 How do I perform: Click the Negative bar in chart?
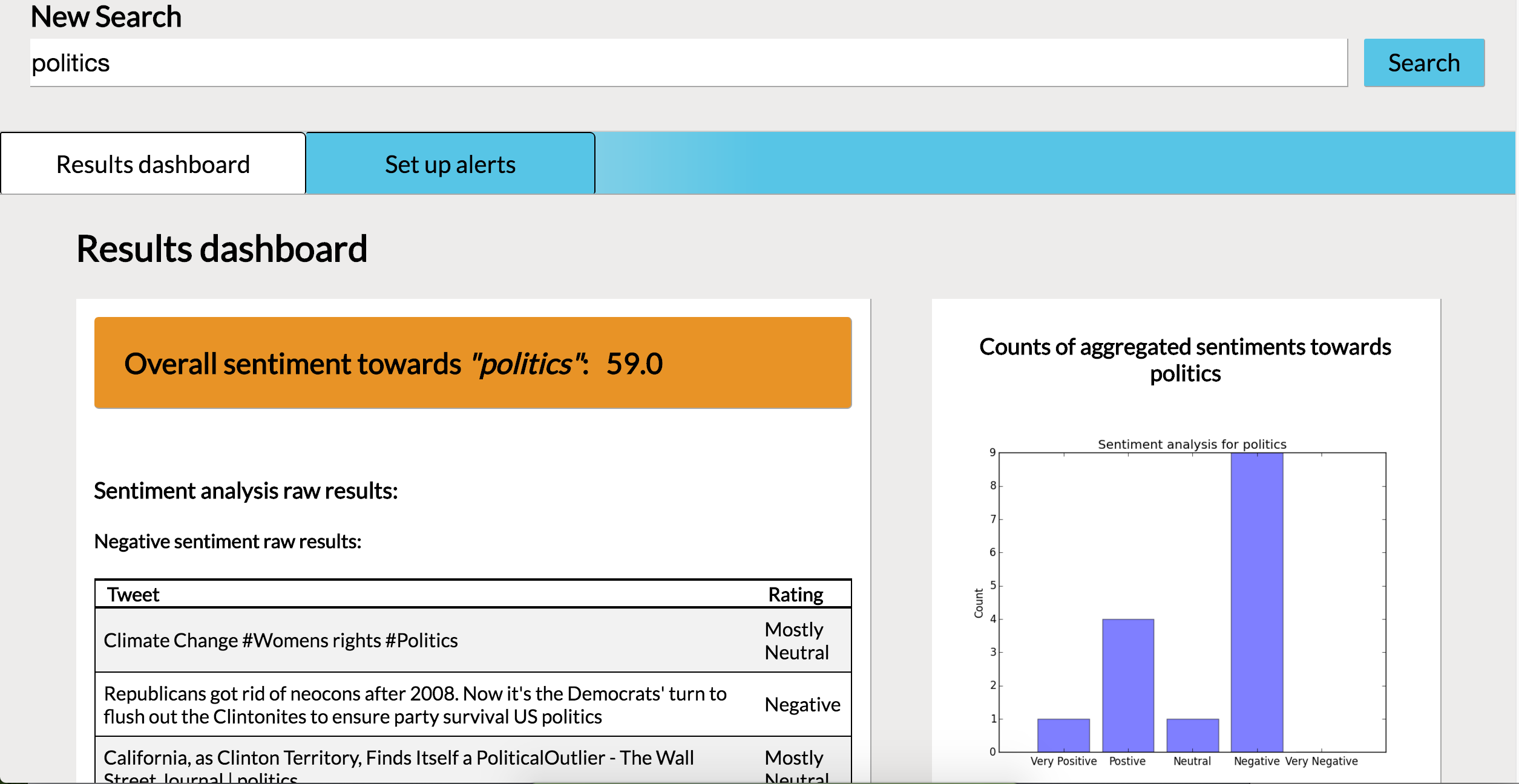(x=1256, y=602)
